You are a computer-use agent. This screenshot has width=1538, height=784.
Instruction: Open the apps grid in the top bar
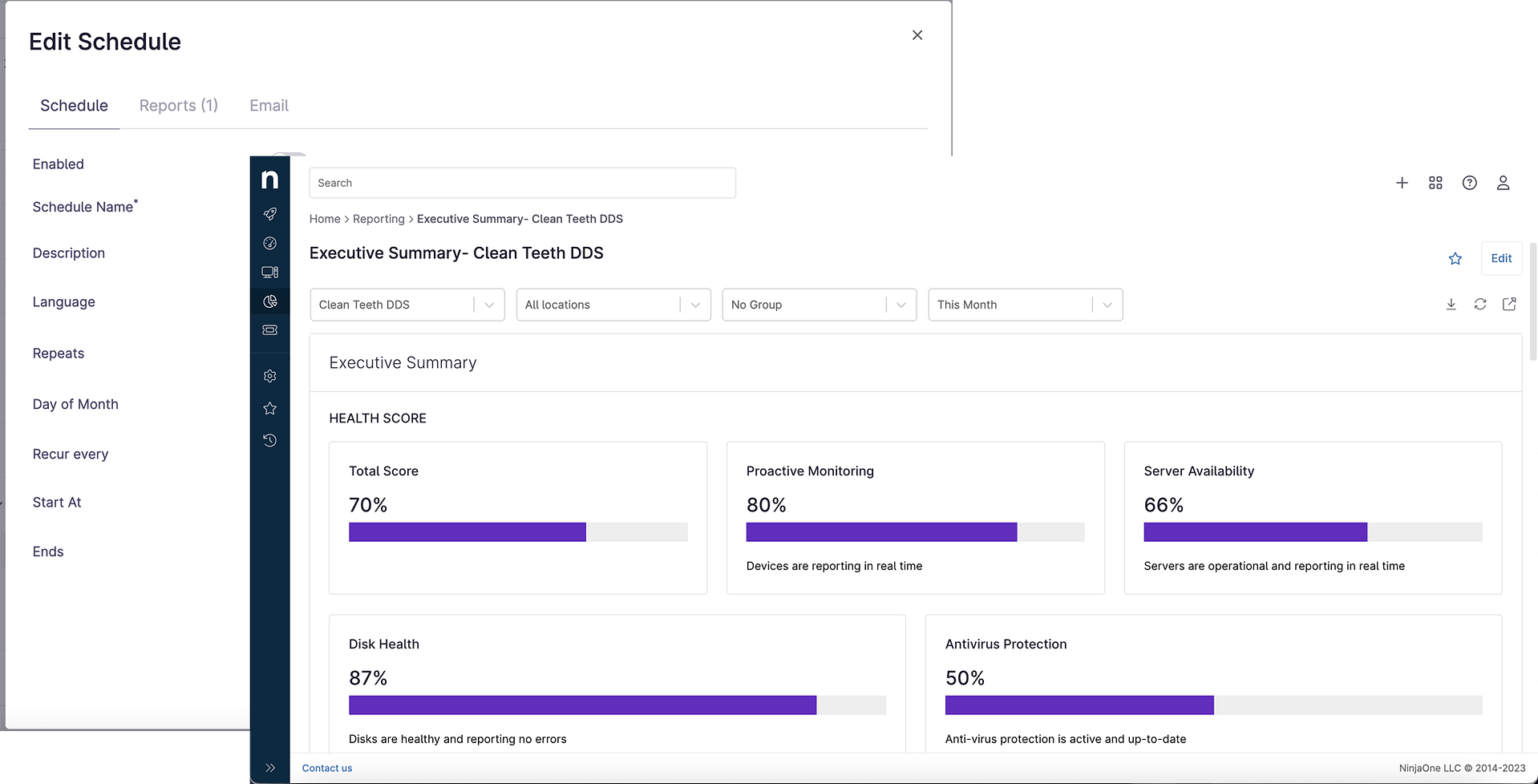1435,183
